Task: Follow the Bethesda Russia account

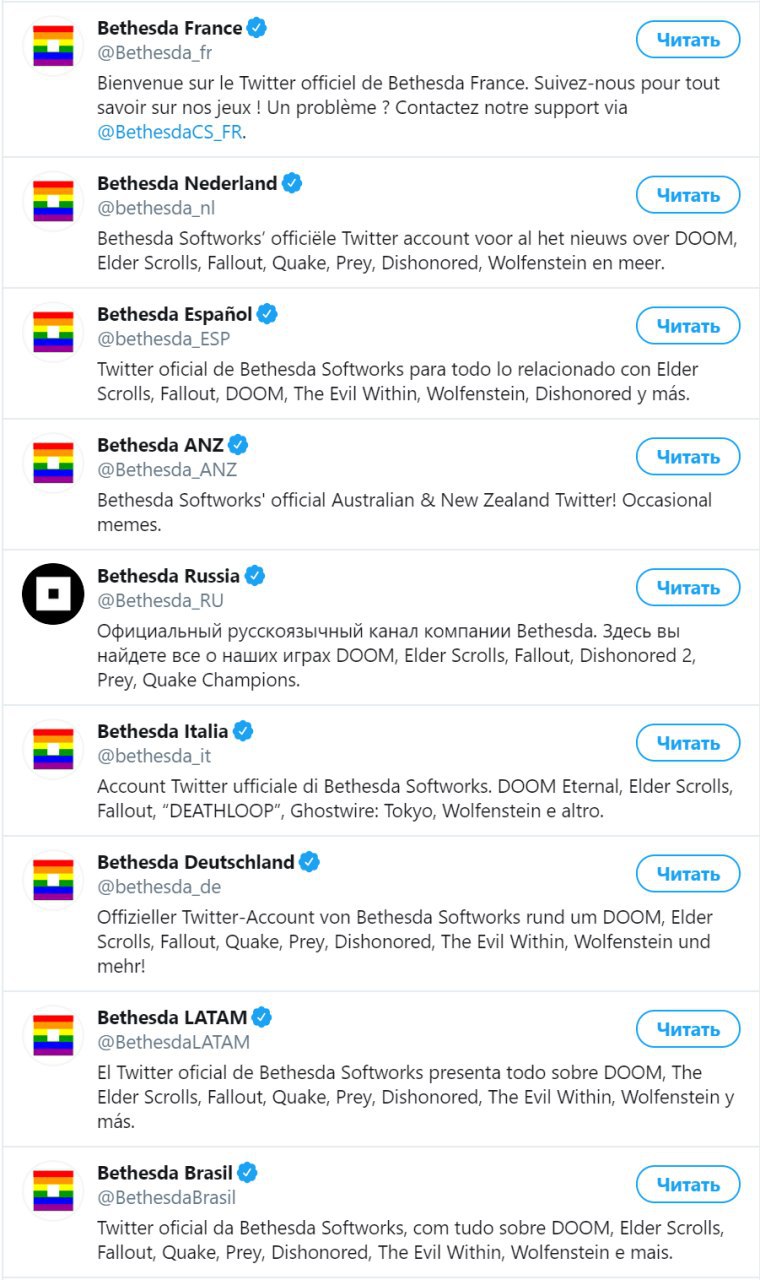Action: coord(688,588)
